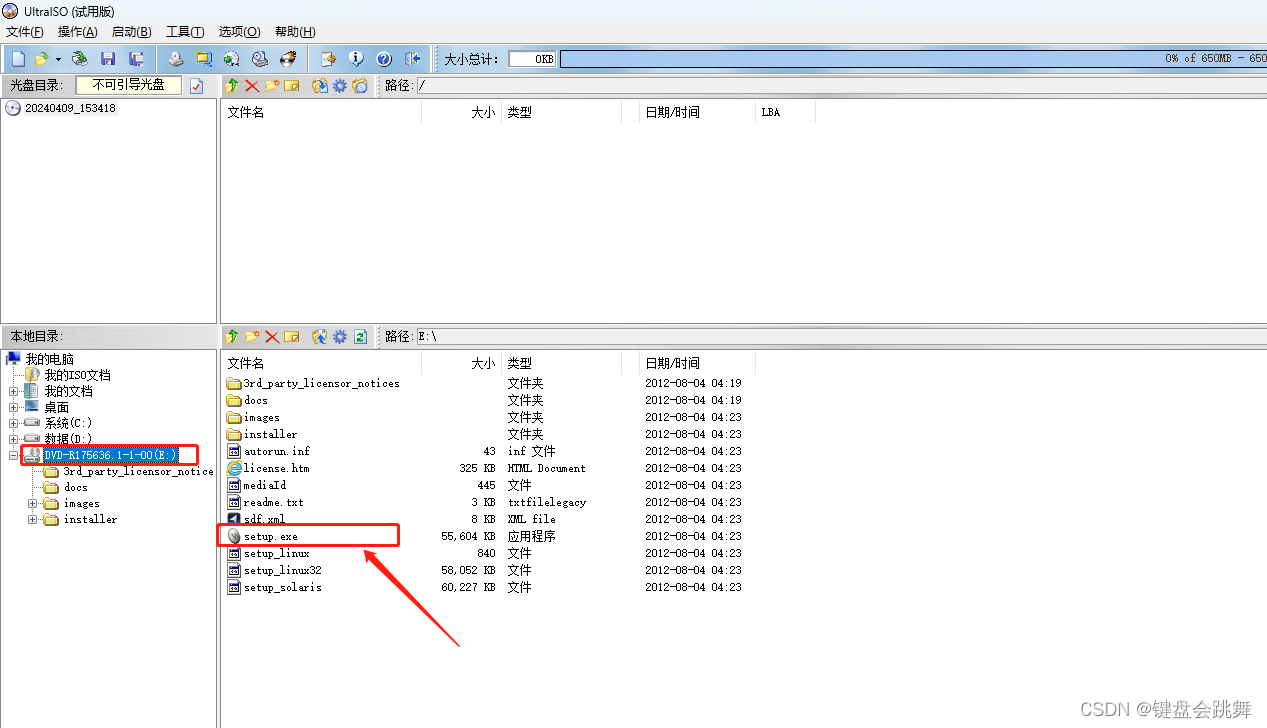Click the Up arrow in the local pane toolbar
Screen dimensions: 1267x728
pyautogui.click(x=233, y=337)
